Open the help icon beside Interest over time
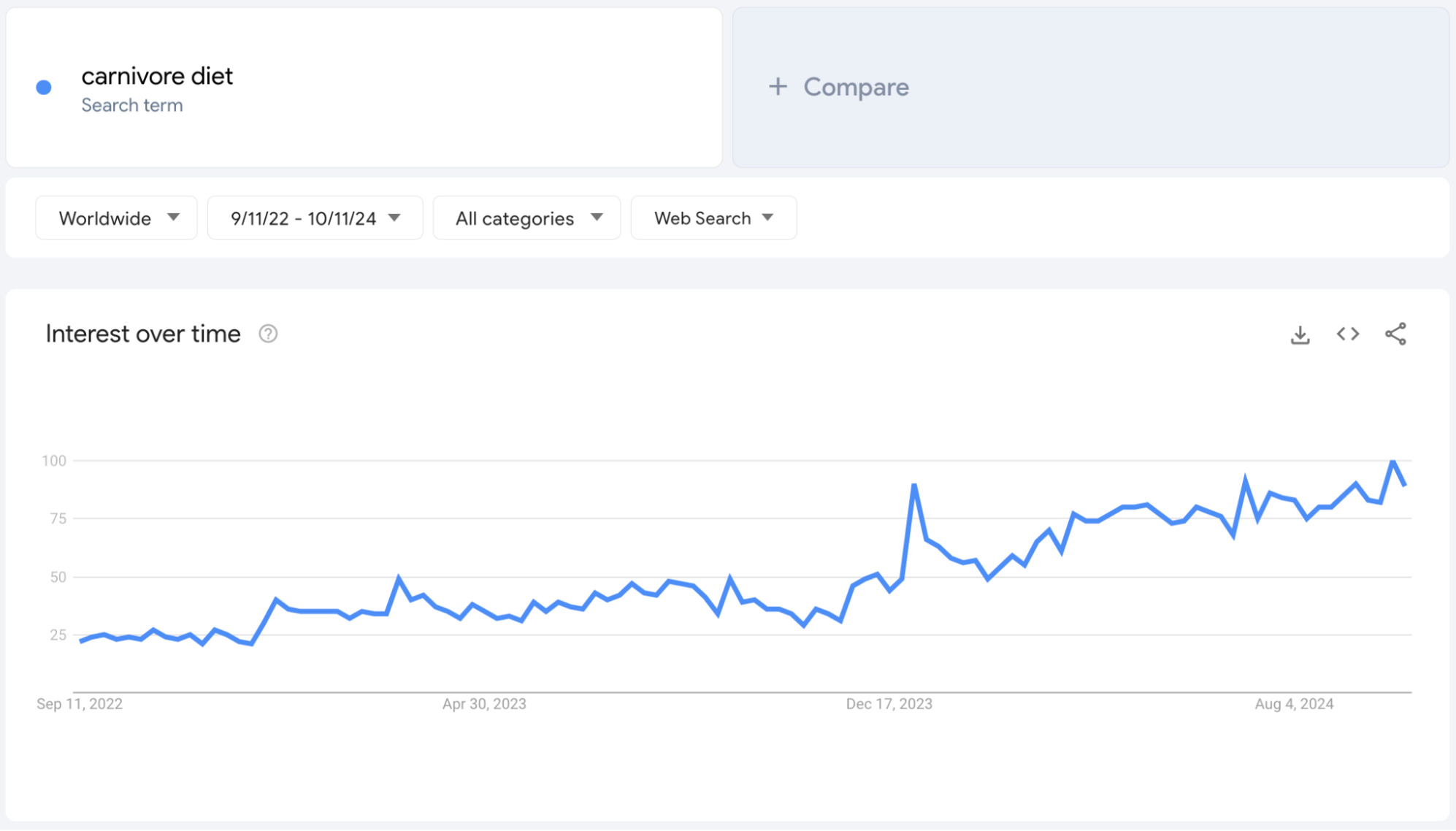 click(268, 334)
